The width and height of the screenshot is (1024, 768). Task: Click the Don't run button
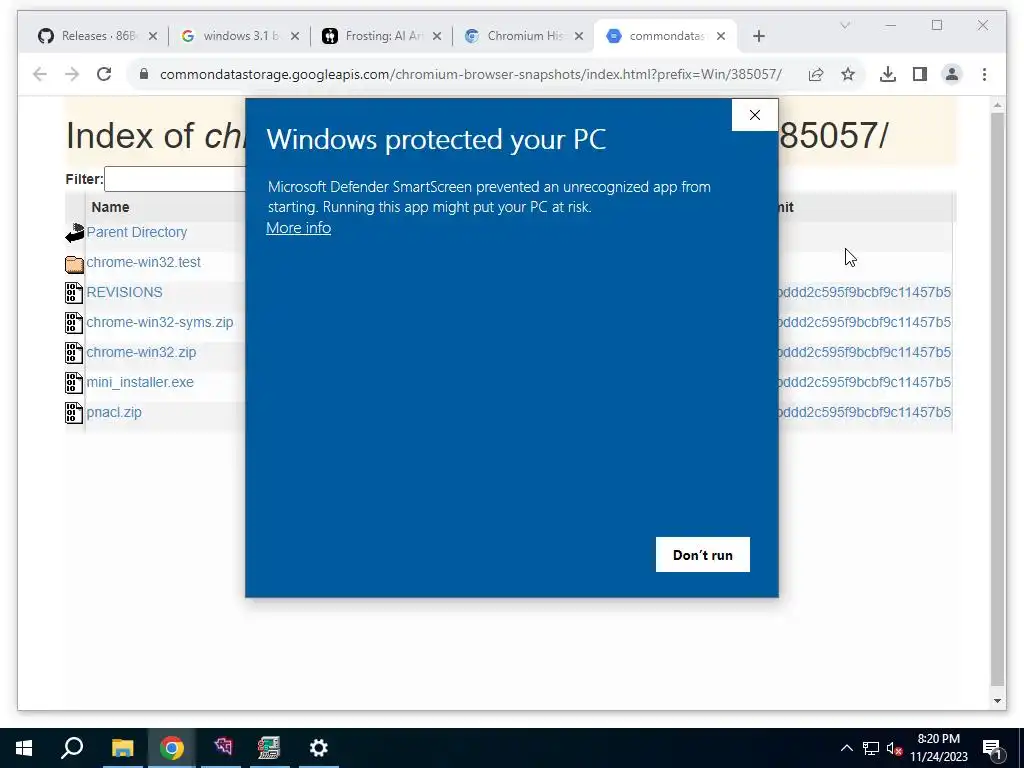coord(703,554)
